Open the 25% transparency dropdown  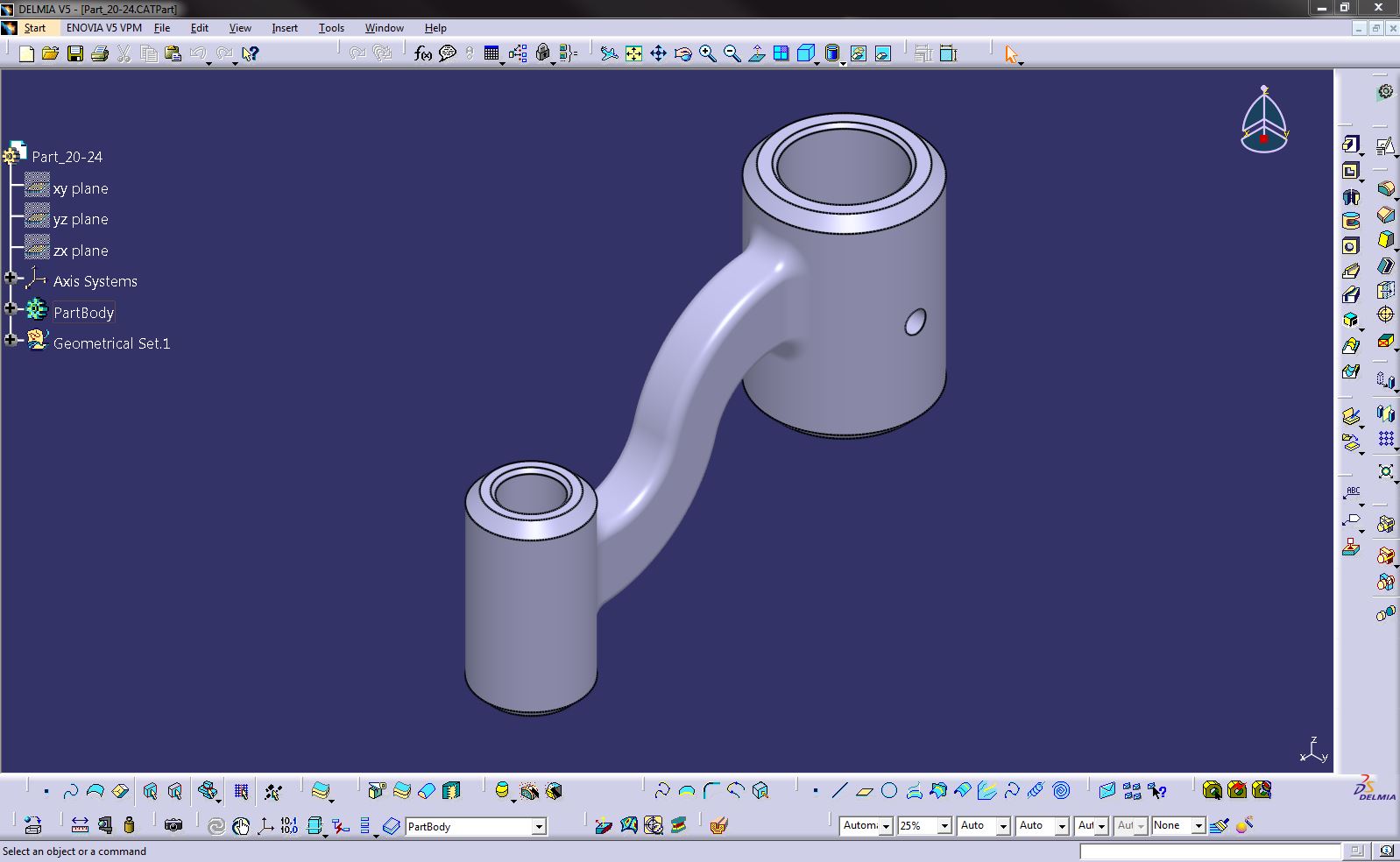click(944, 826)
